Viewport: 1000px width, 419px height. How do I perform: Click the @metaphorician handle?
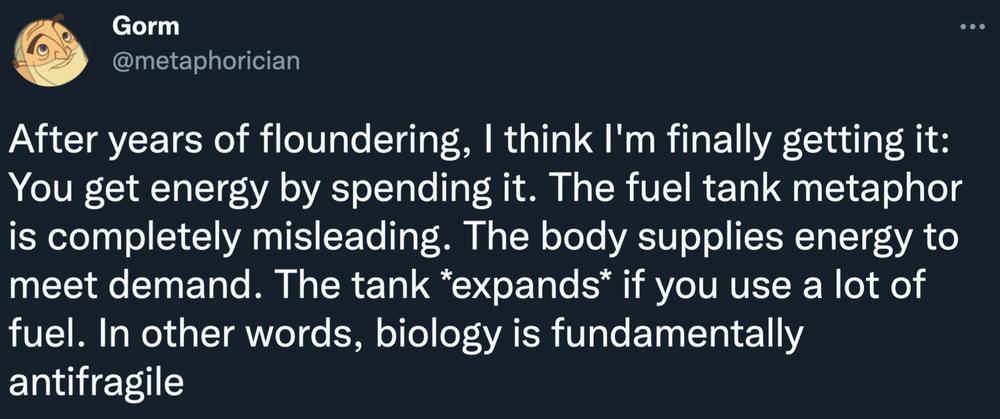205,61
